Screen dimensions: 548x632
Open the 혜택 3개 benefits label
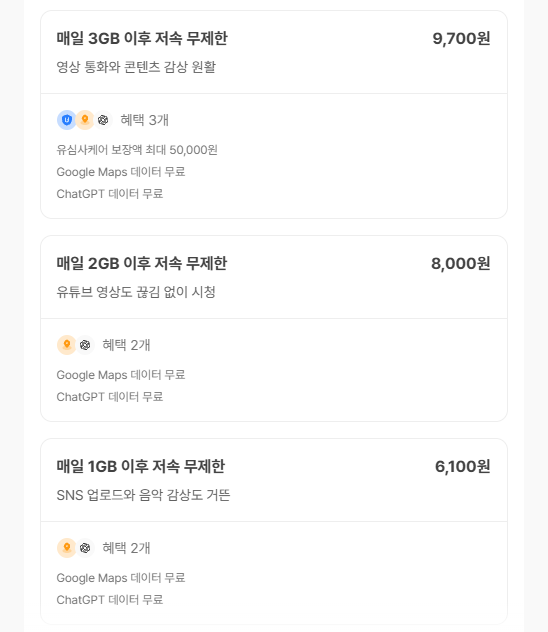click(144, 120)
